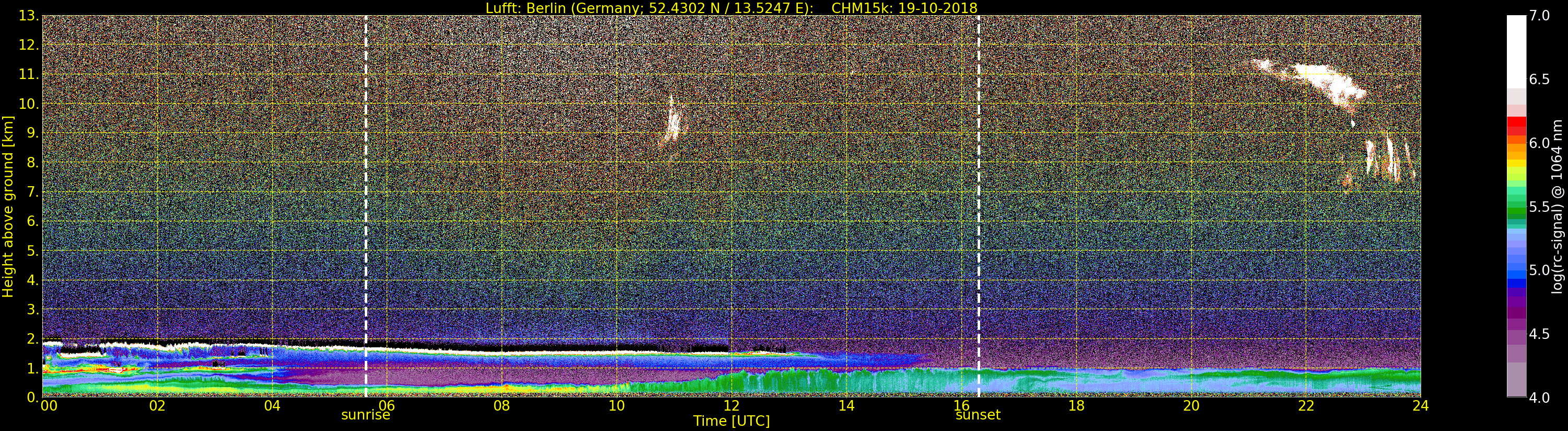Click the "4.5" colorbar value

coord(1539,334)
